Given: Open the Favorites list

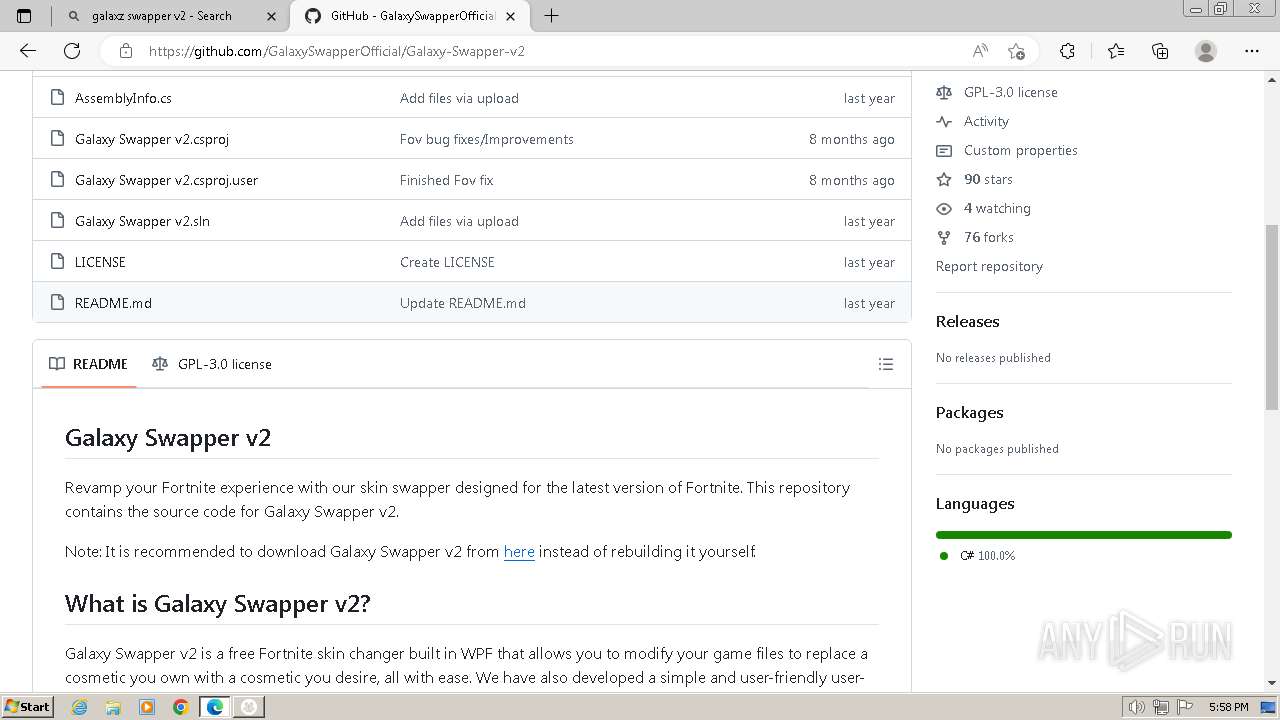Looking at the screenshot, I should click(x=1116, y=51).
